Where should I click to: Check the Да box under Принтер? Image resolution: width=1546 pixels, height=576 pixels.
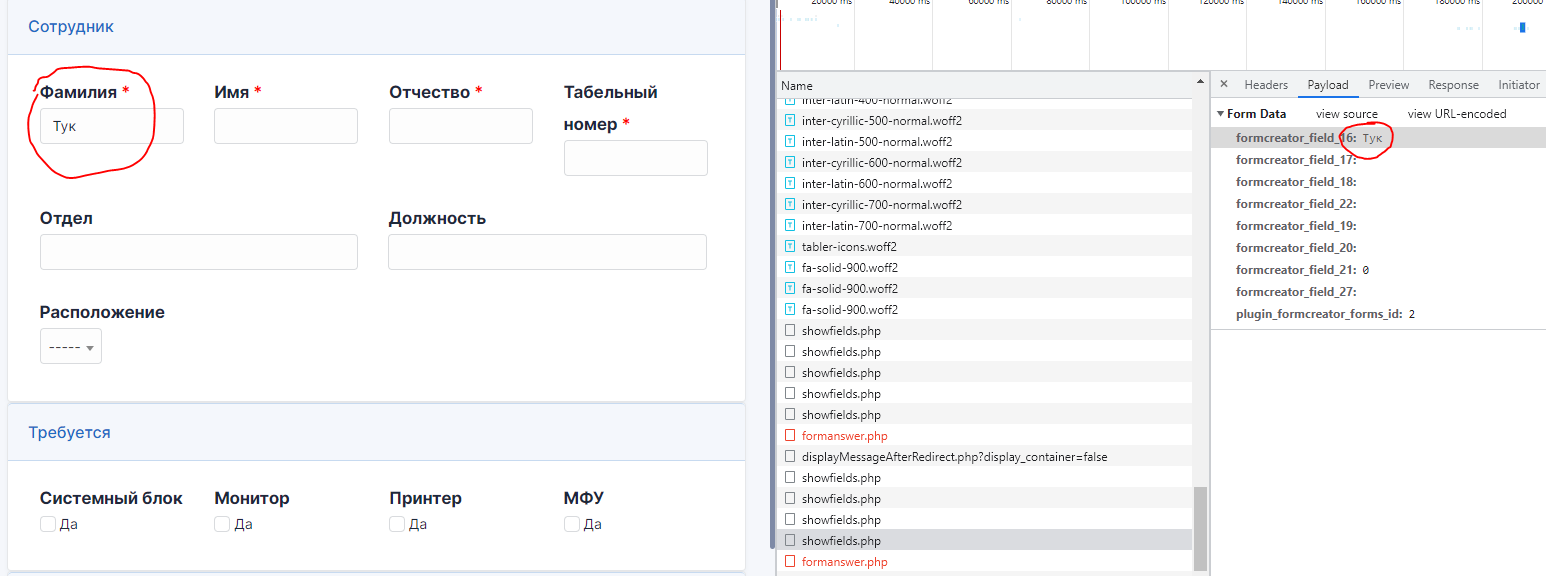[396, 523]
